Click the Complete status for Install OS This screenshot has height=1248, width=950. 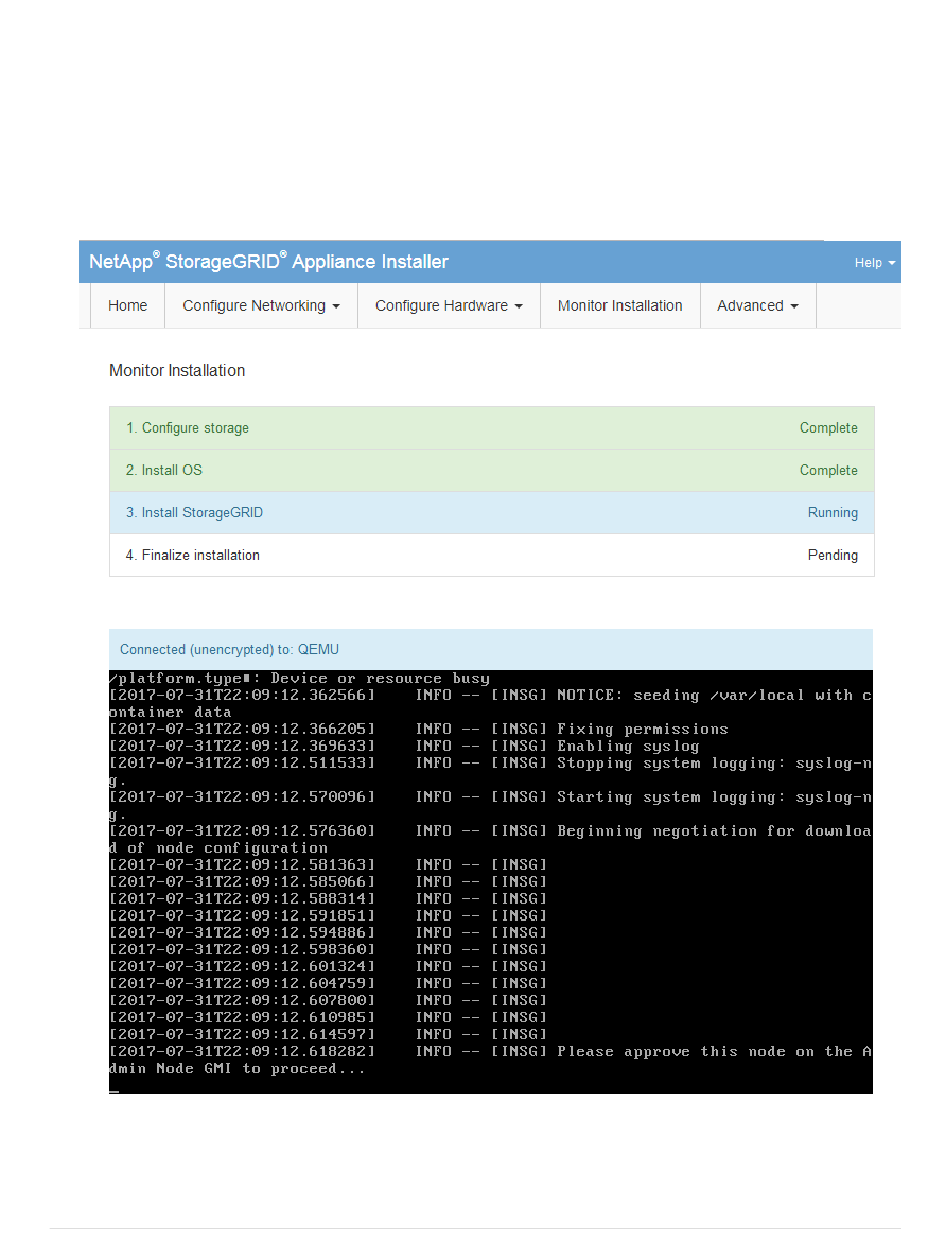pos(828,470)
